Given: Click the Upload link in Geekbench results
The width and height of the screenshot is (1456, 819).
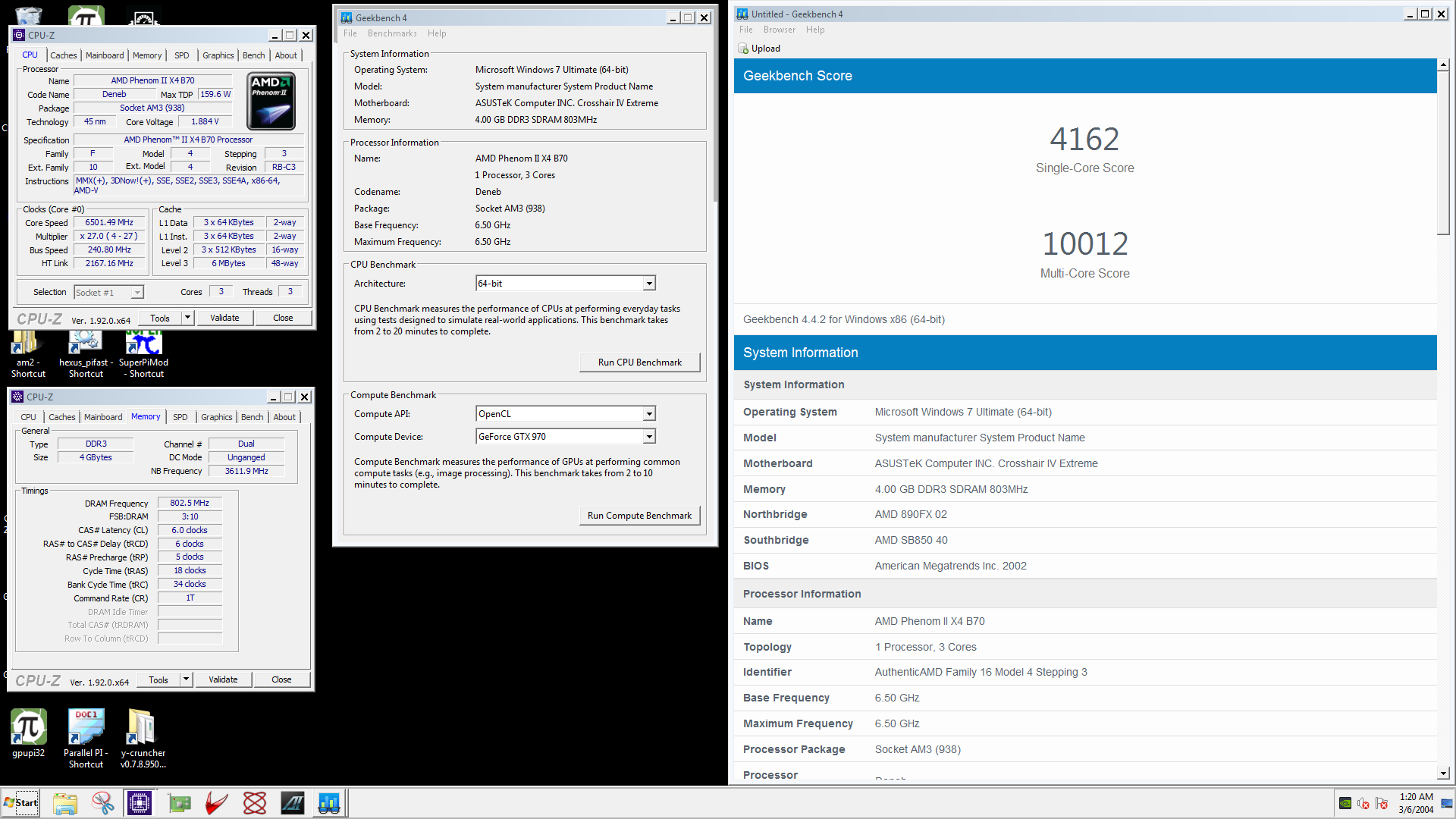Looking at the screenshot, I should (766, 49).
